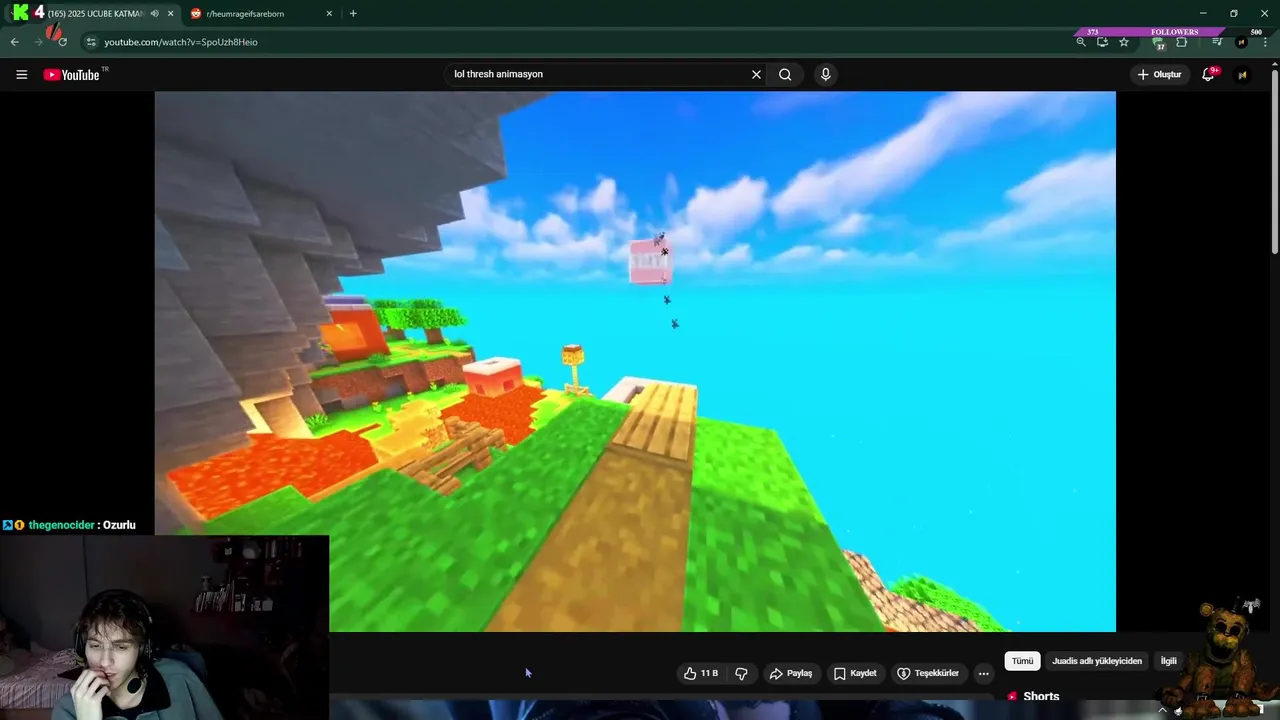Open the YouTube account avatar menu

(x=1242, y=74)
